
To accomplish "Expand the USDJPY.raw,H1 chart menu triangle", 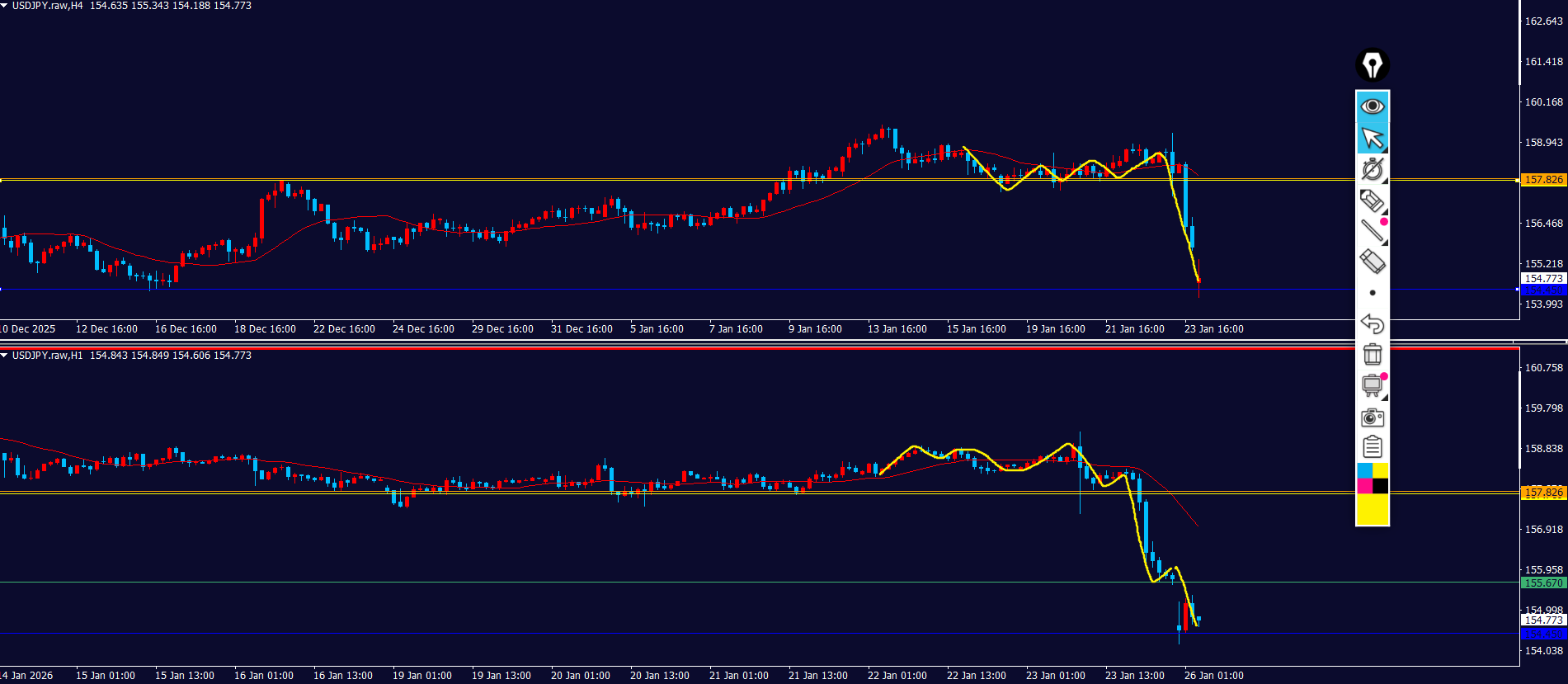I will tap(5, 356).
